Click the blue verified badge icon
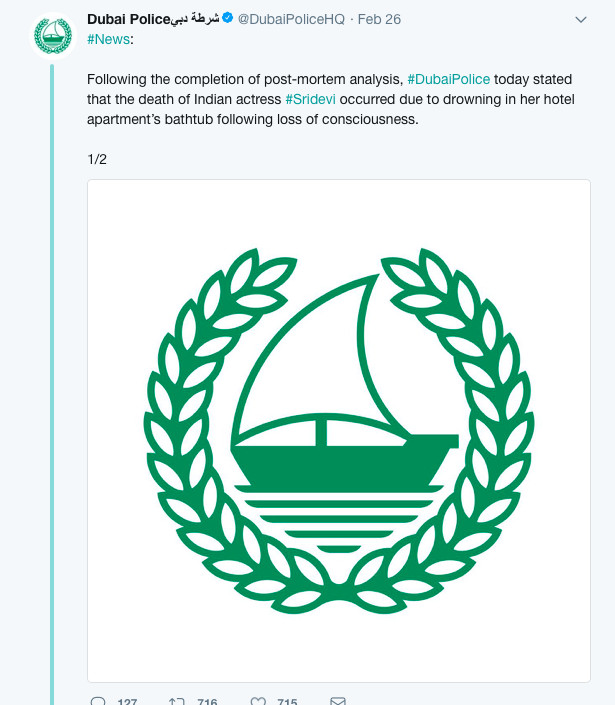This screenshot has width=615, height=705. [x=228, y=18]
